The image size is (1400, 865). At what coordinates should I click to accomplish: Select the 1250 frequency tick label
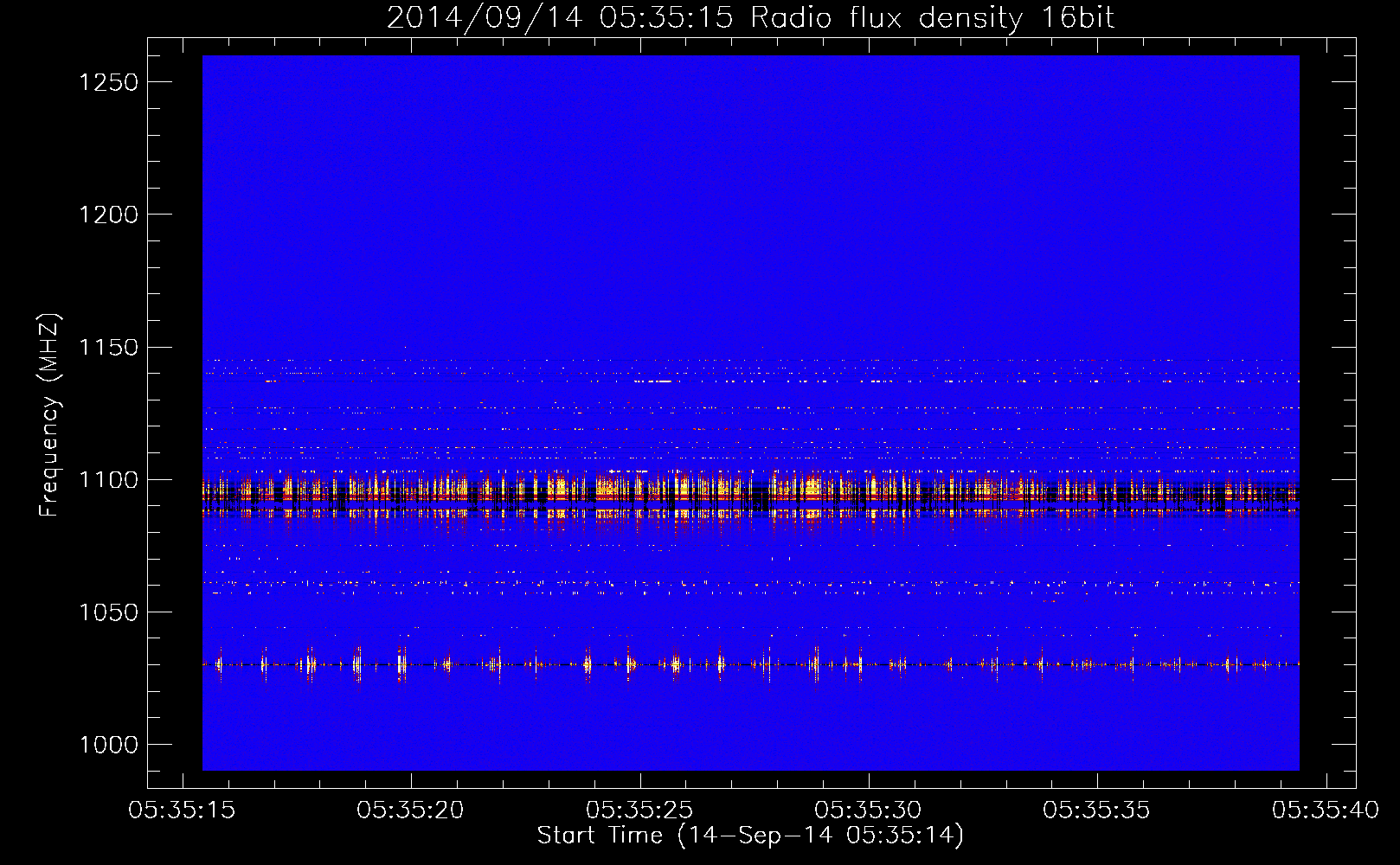pyautogui.click(x=109, y=82)
